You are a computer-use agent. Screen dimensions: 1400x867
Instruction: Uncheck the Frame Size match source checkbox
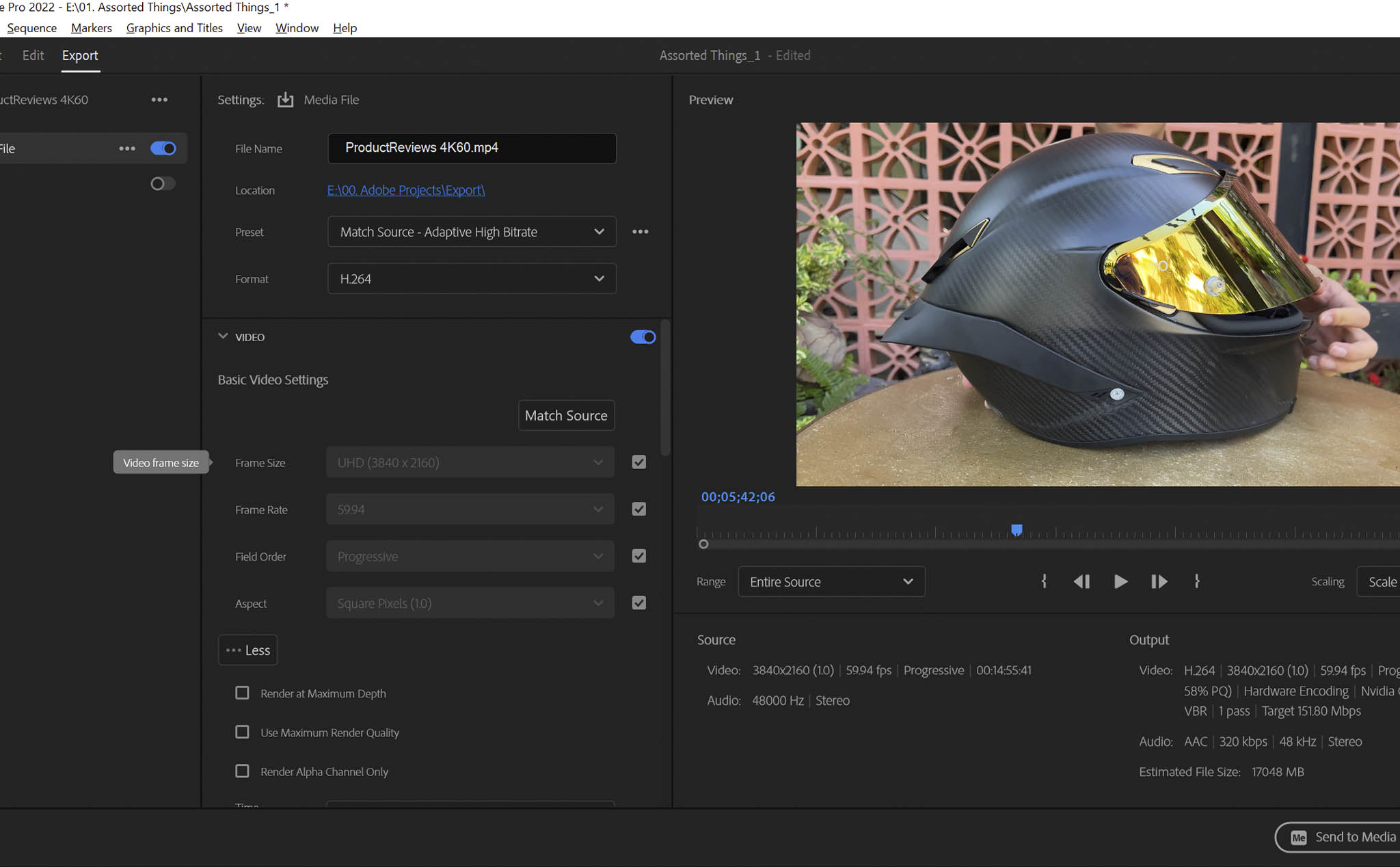(639, 463)
